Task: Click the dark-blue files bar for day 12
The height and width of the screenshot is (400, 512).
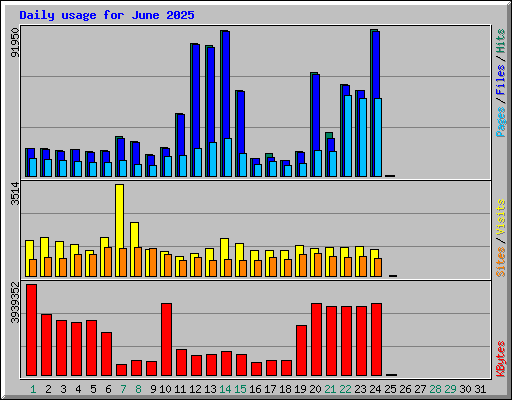Action: tap(196, 97)
